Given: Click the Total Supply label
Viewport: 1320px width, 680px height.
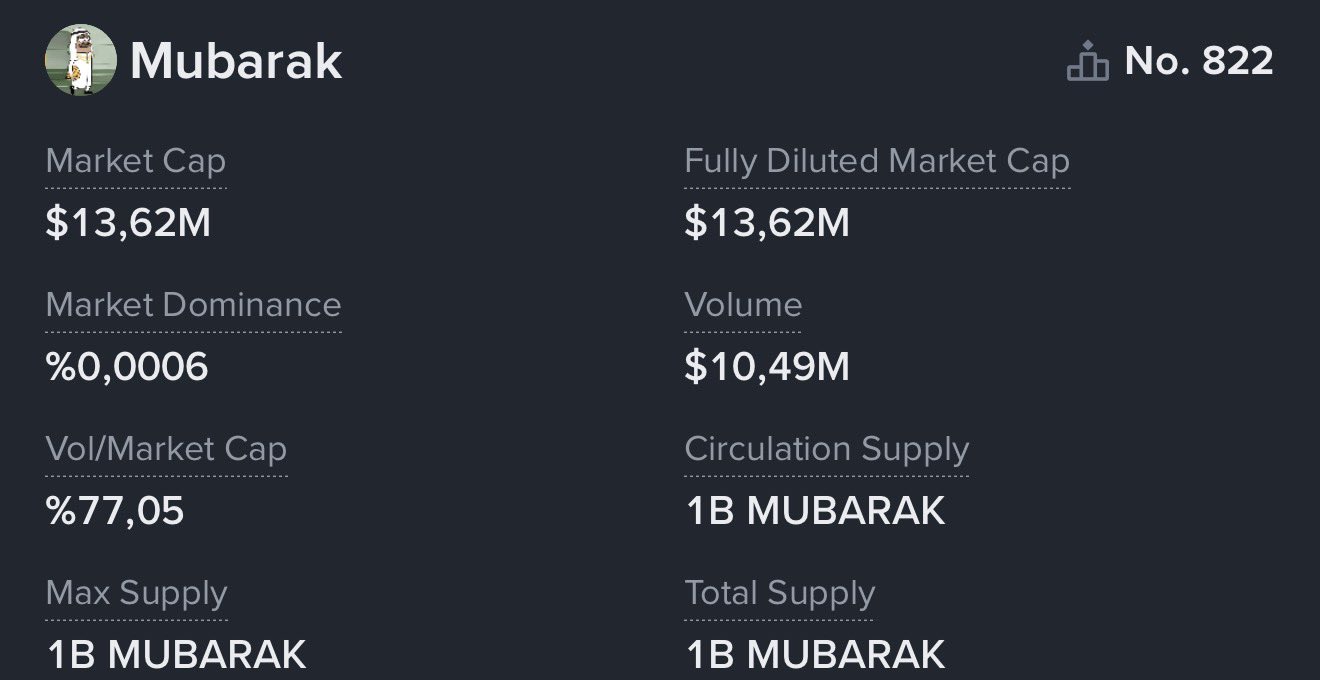Looking at the screenshot, I should pyautogui.click(x=780, y=594).
